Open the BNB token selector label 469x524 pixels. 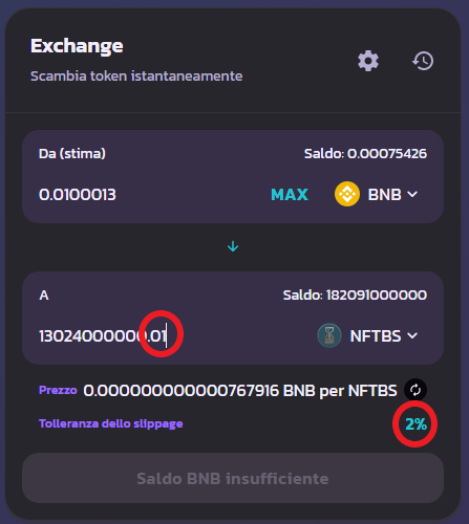(x=384, y=194)
